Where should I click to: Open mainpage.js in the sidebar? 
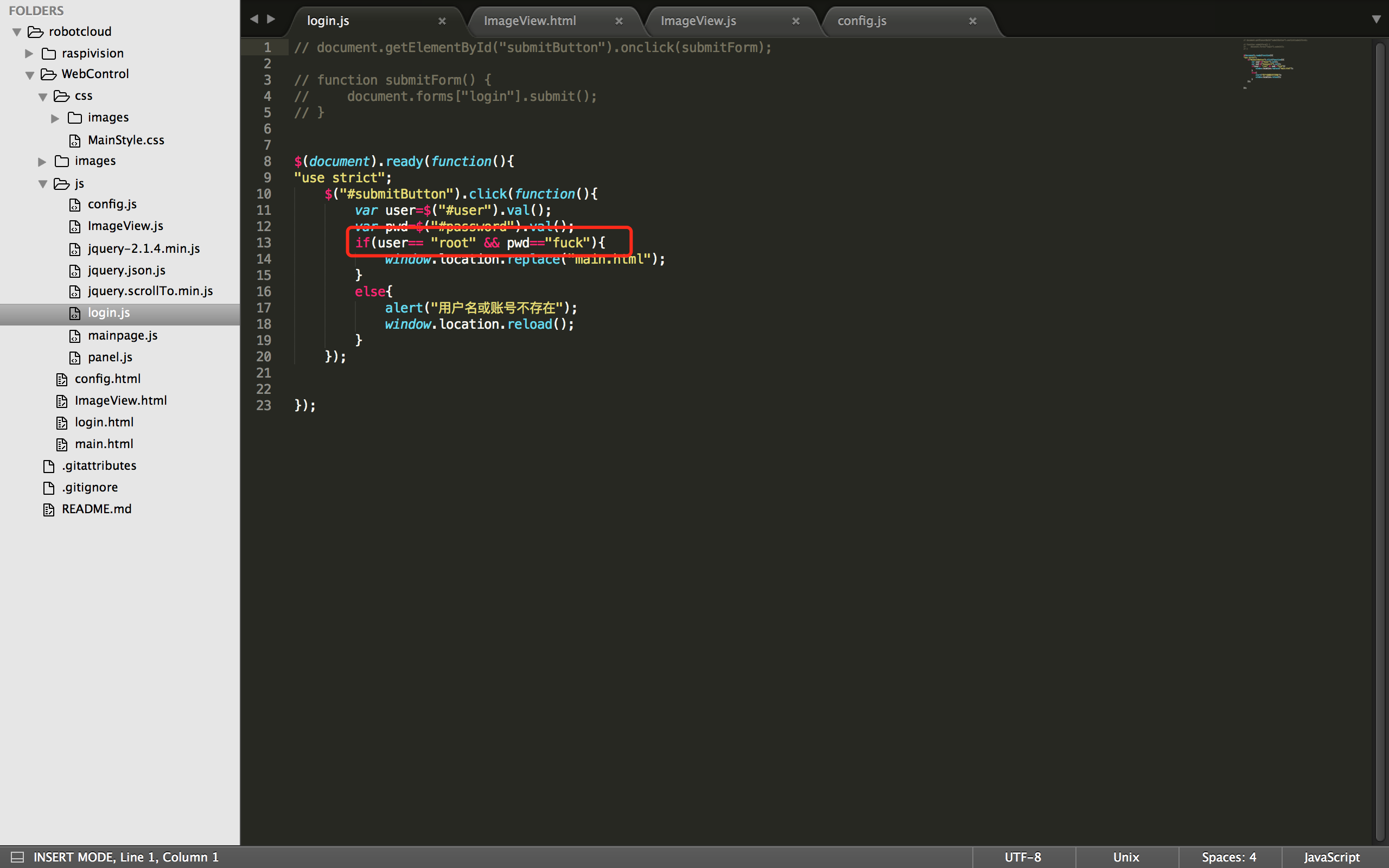pos(122,335)
